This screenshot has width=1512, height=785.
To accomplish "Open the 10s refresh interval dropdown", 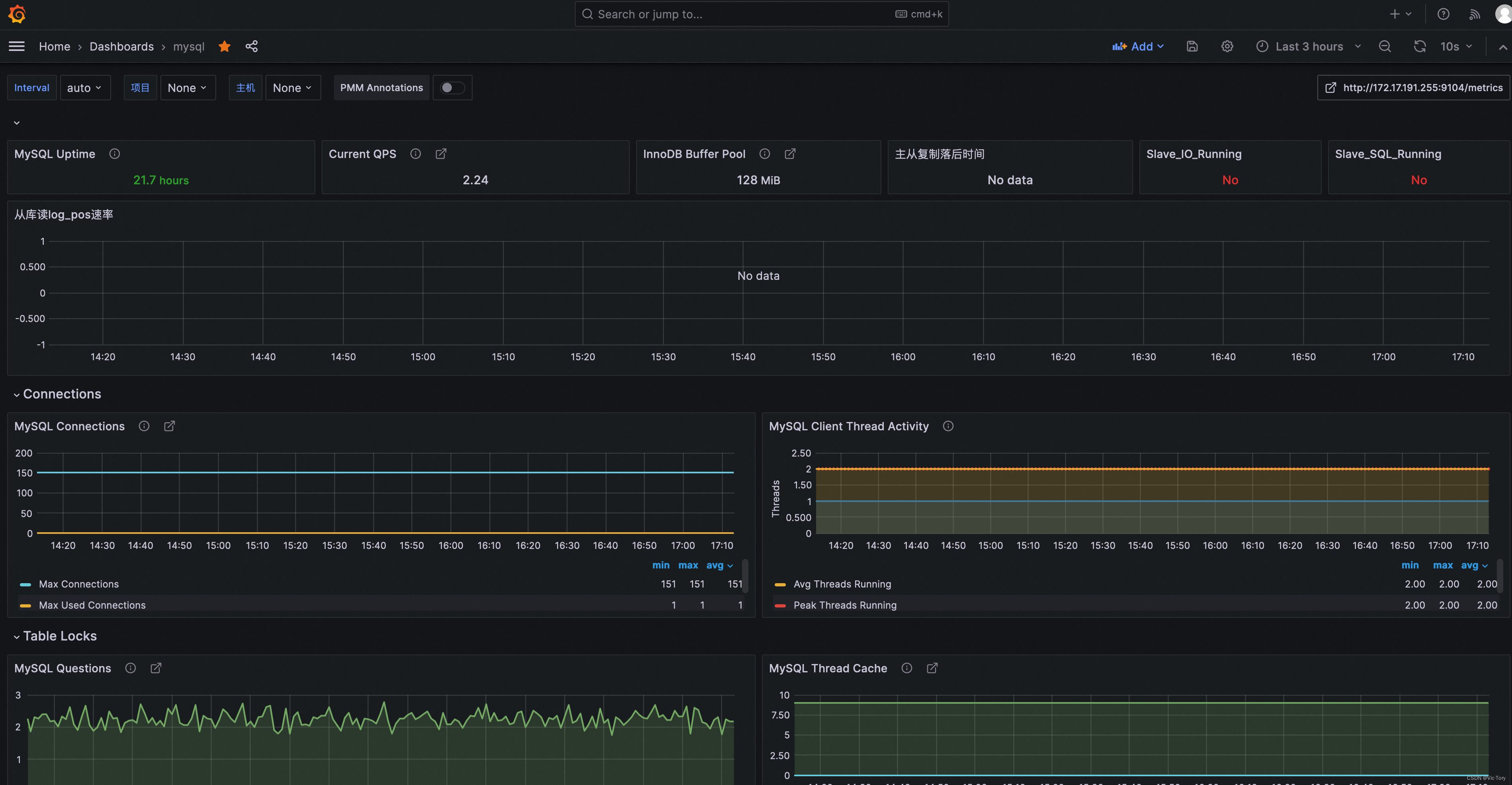I will point(1455,46).
